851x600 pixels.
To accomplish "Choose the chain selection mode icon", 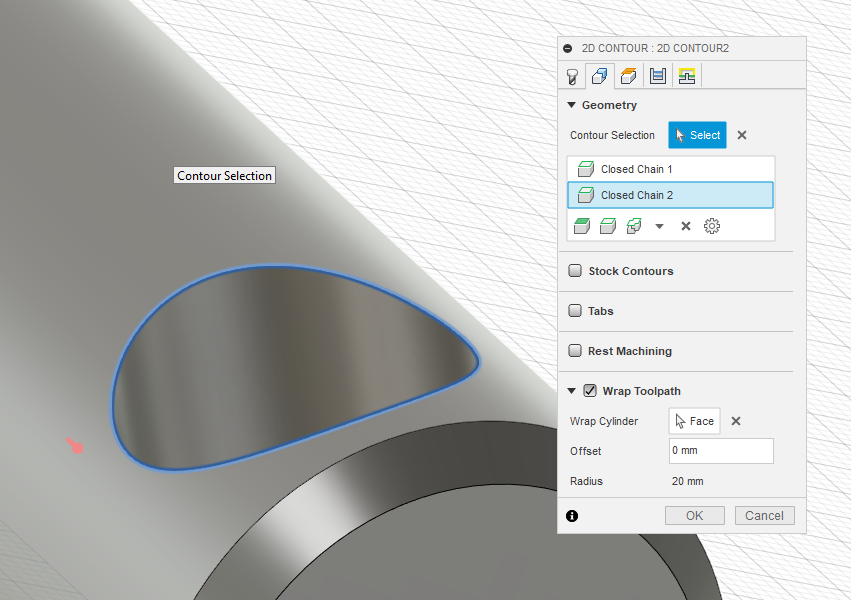I will pyautogui.click(x=607, y=226).
